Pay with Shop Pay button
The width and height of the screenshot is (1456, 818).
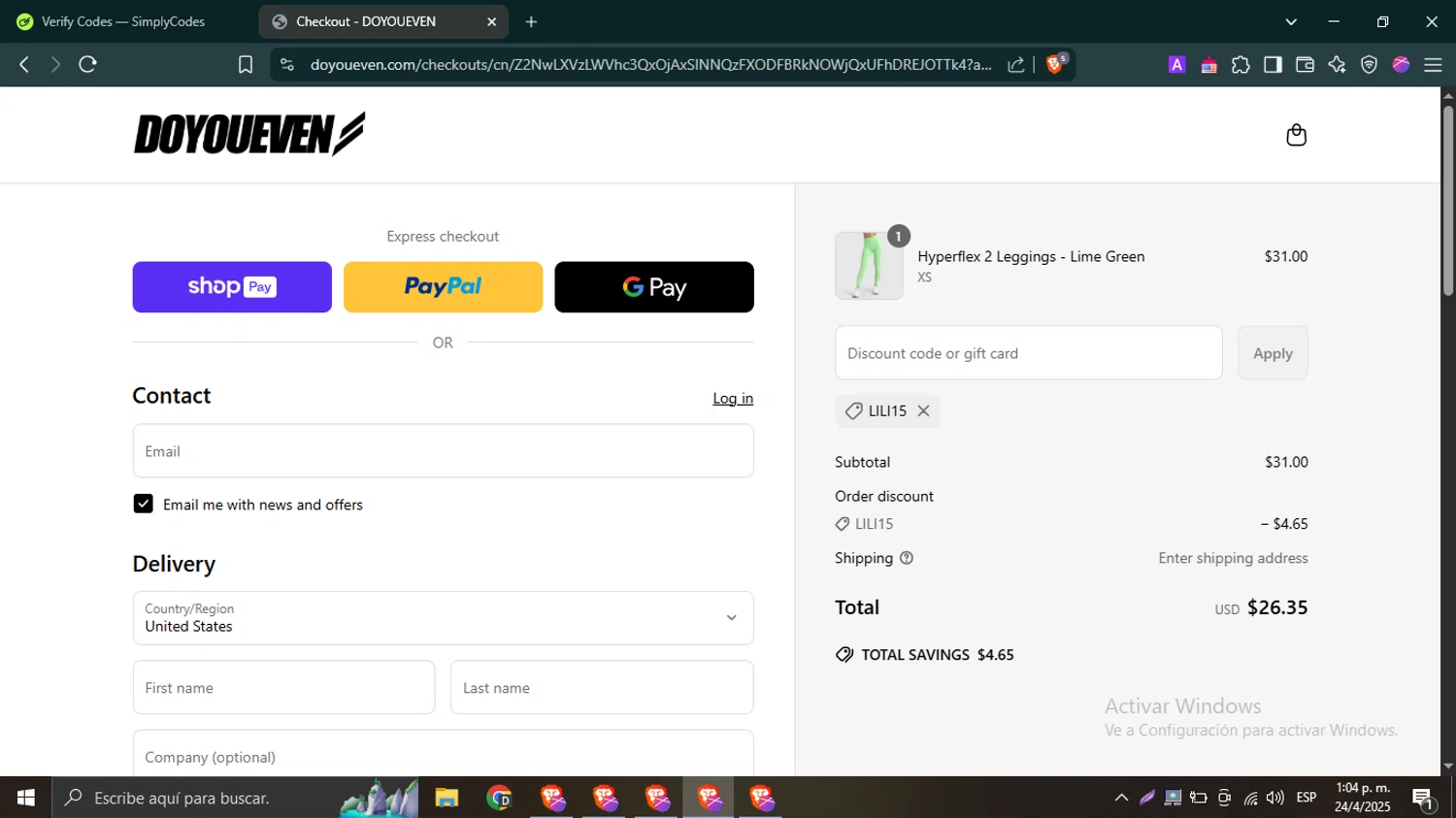232,287
